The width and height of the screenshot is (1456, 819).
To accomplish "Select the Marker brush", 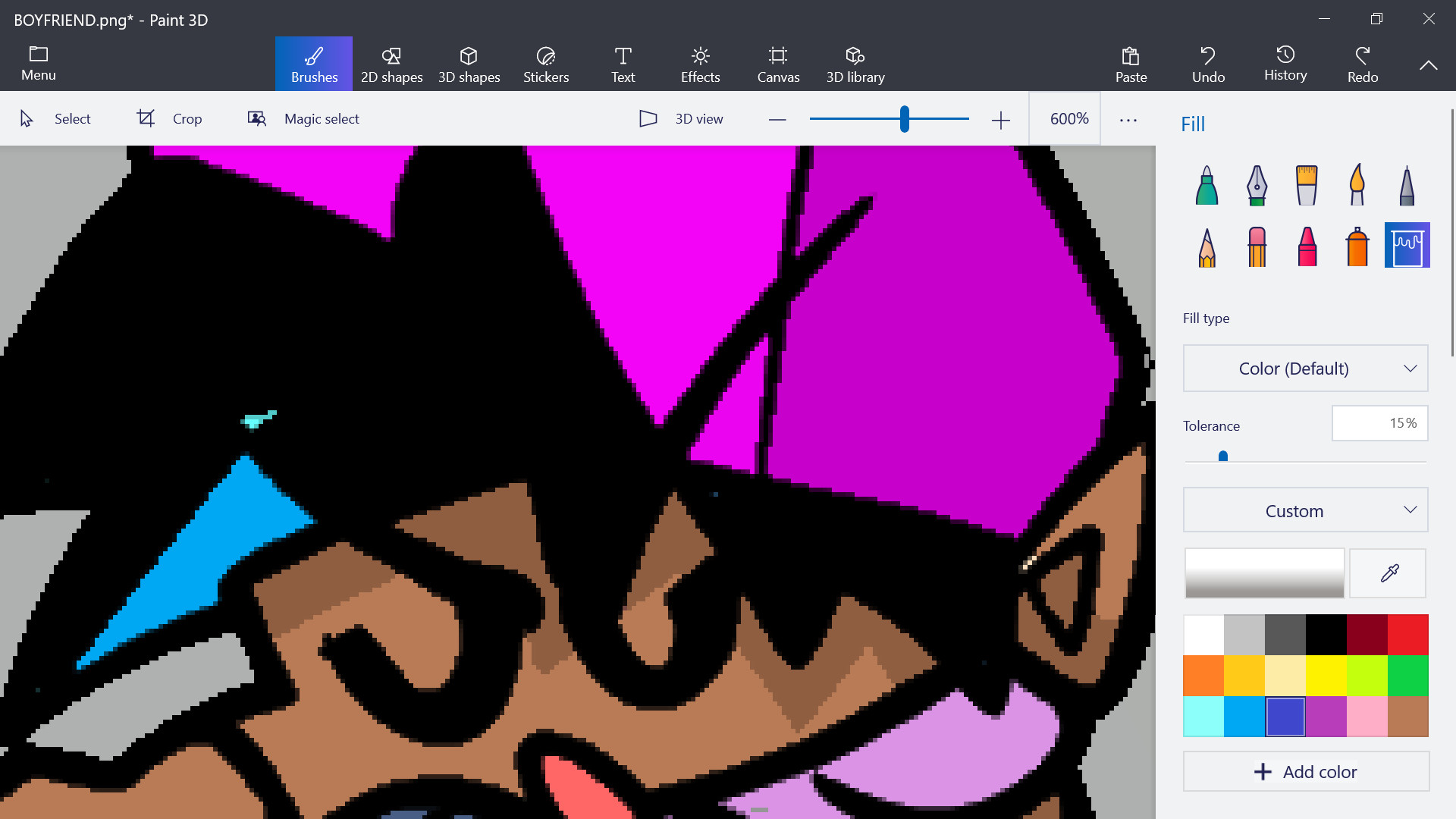I will [x=1207, y=185].
